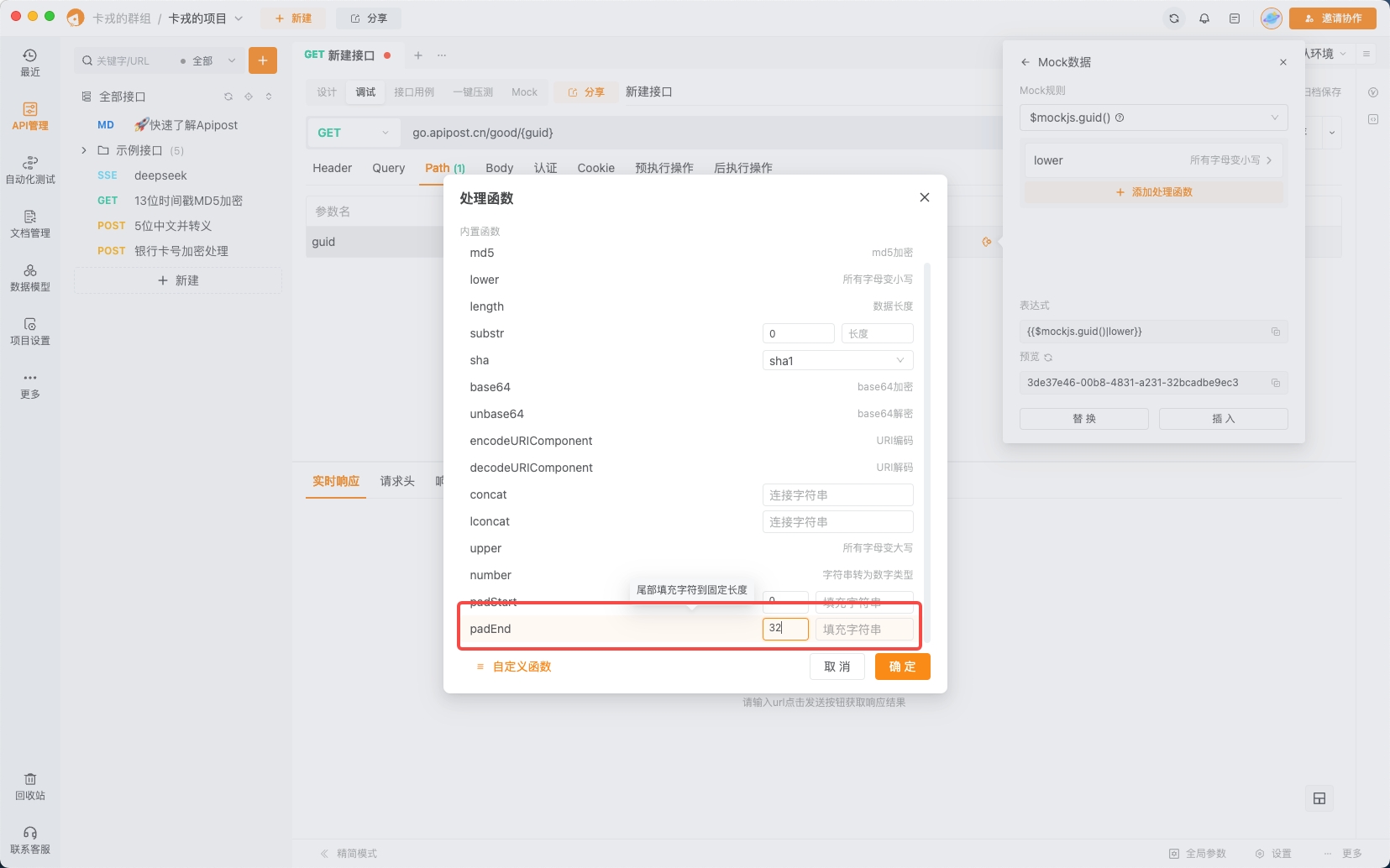
Task: Open the 预执行操作 tab
Action: (x=664, y=168)
